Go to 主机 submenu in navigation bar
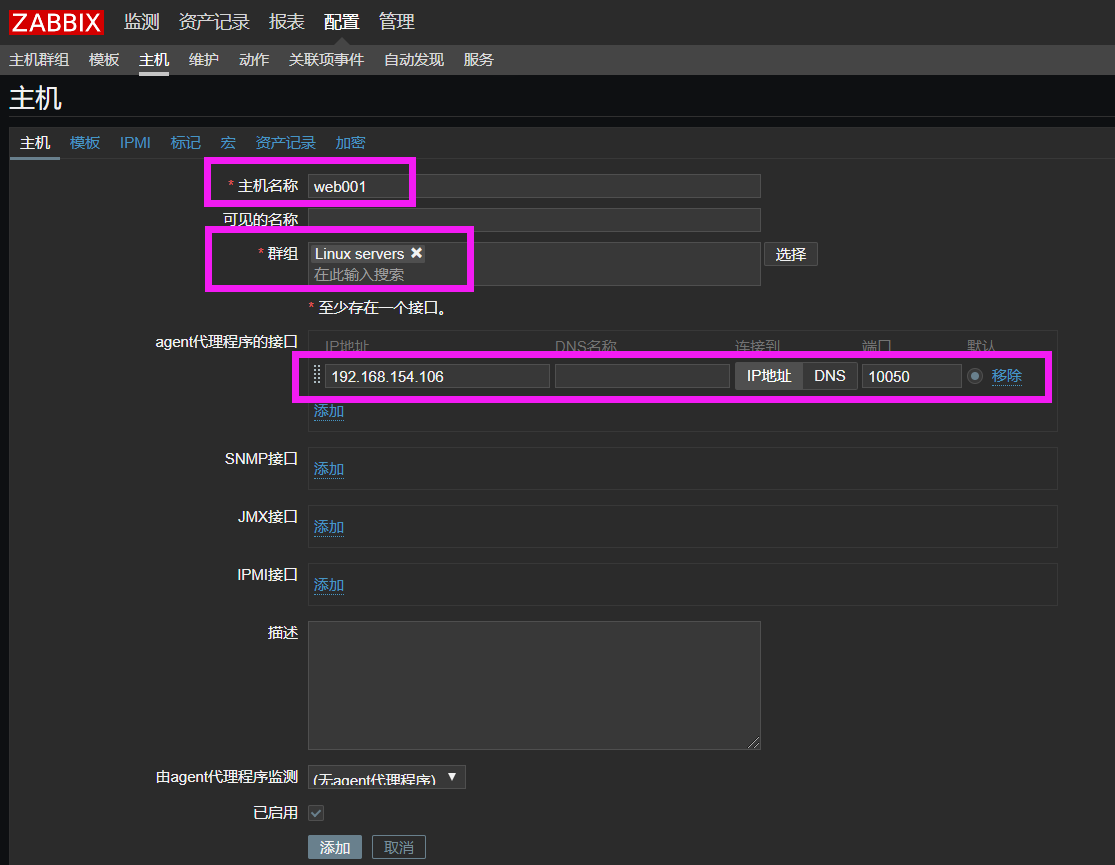The height and width of the screenshot is (865, 1115). pyautogui.click(x=154, y=60)
